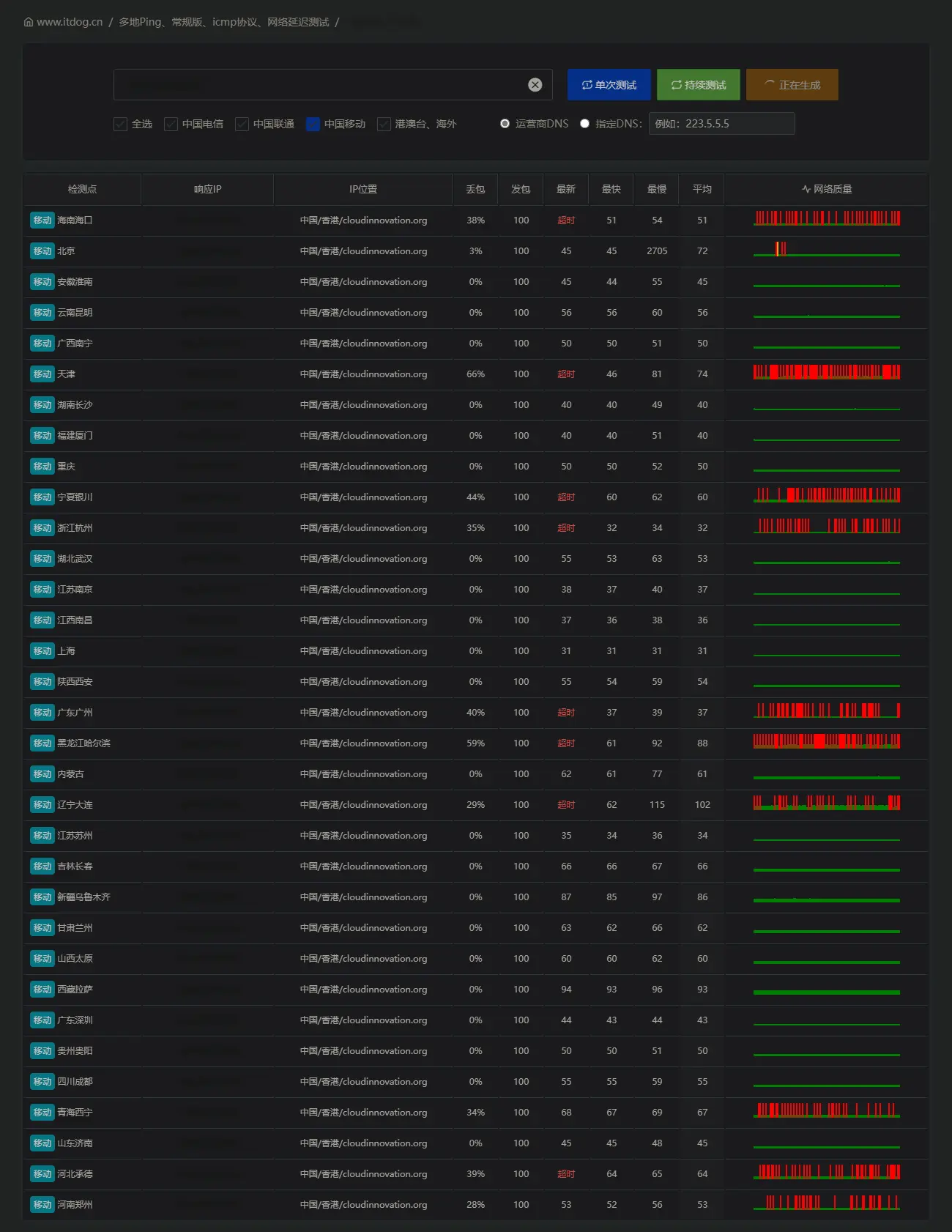Click the 移动 badge next to 海南海口
This screenshot has width=952, height=1232.
42,220
